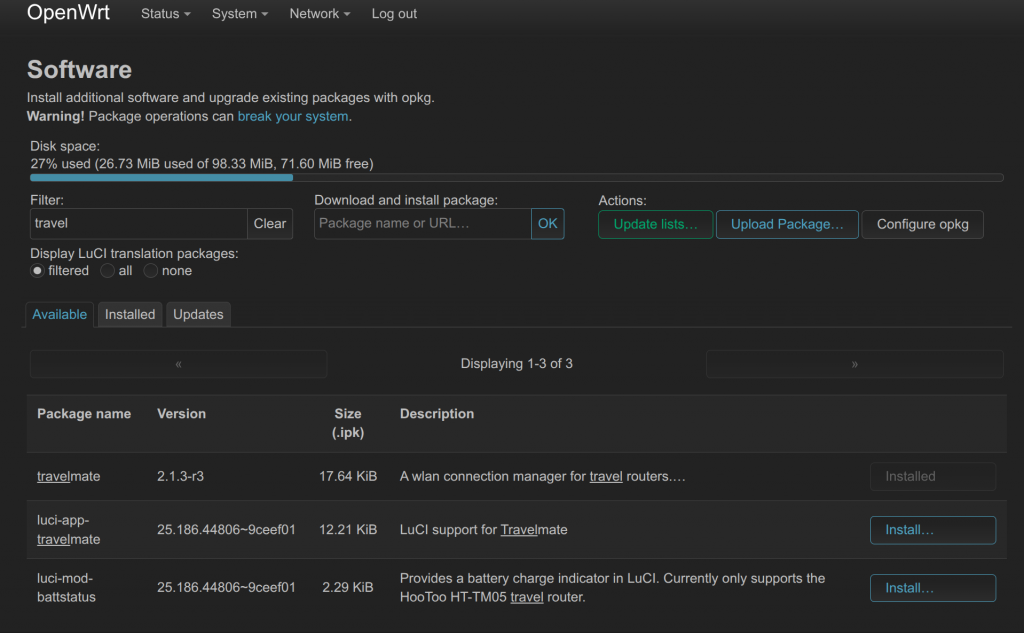1024x633 pixels.
Task: Click the 'A wlan connection manager' description
Action: tap(543, 476)
